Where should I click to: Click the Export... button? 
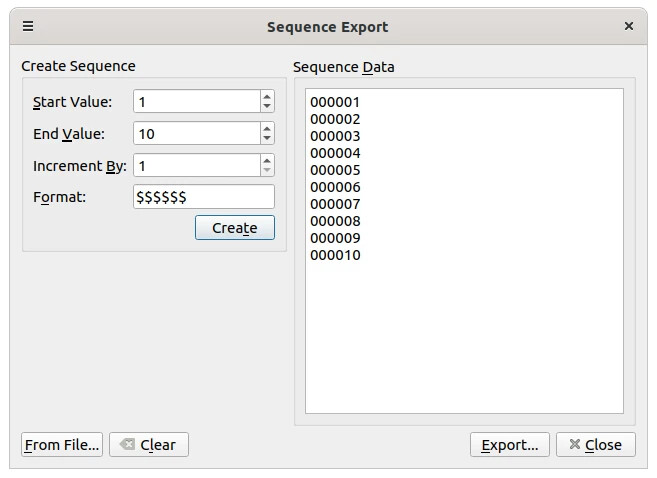point(509,445)
